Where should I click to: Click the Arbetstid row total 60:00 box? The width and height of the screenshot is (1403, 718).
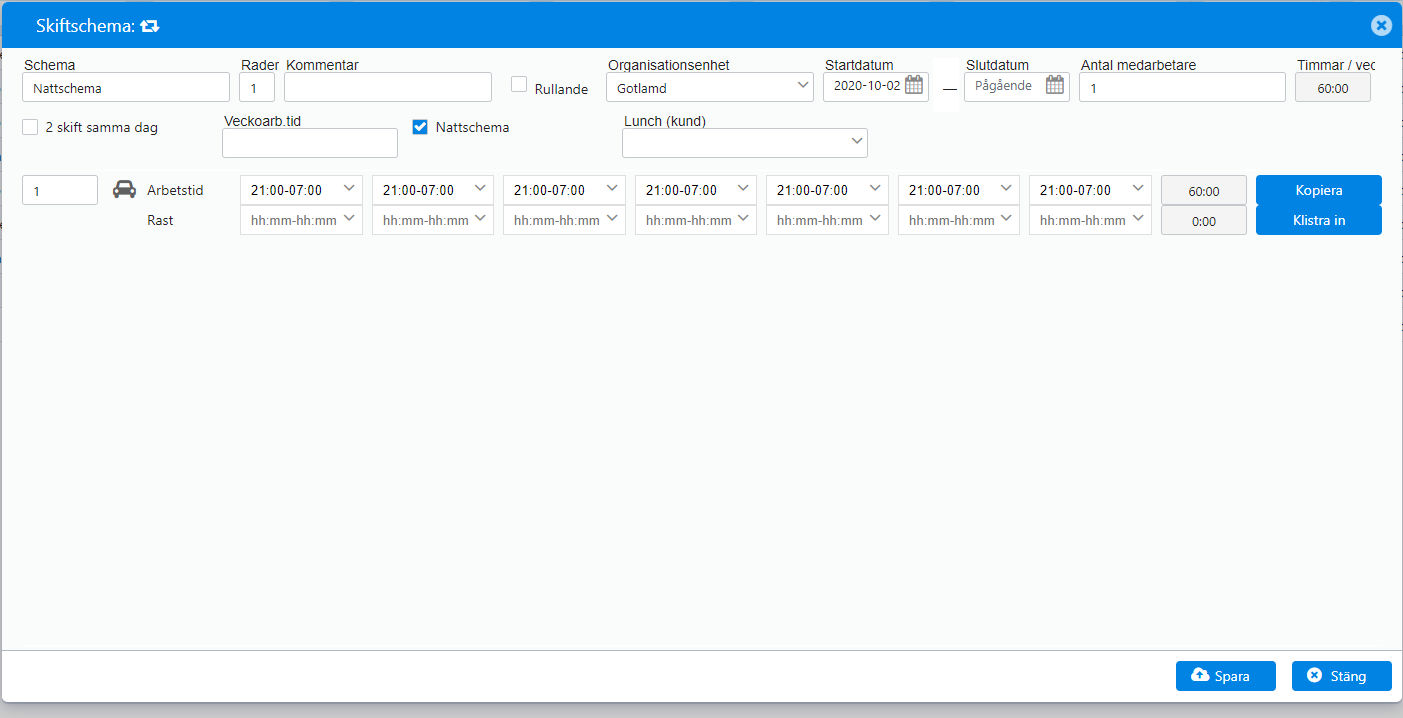pos(1204,190)
